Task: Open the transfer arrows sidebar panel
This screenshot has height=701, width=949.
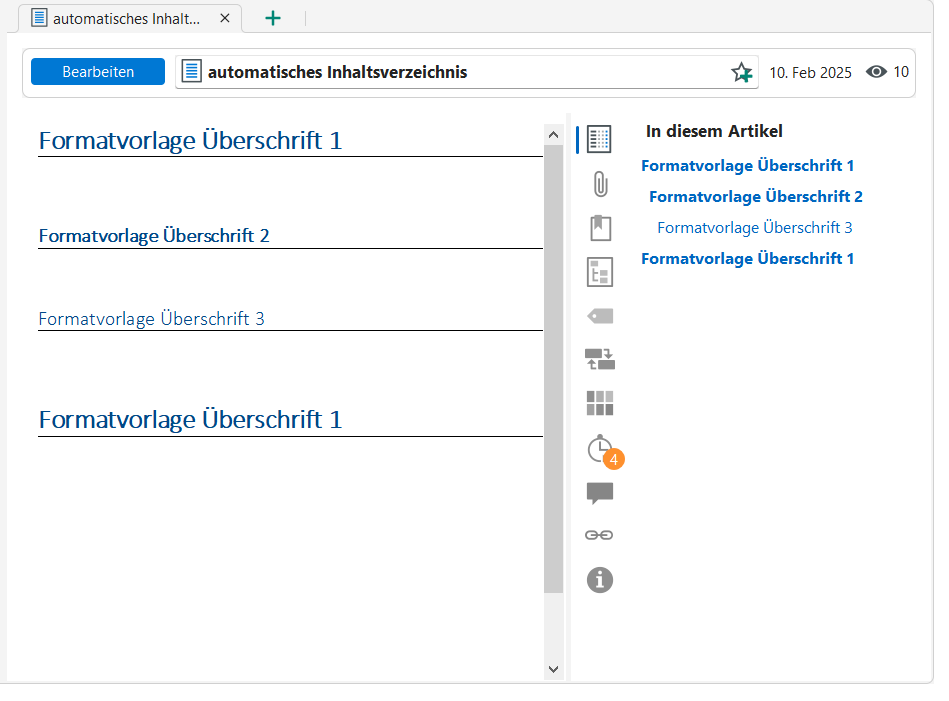Action: click(600, 359)
